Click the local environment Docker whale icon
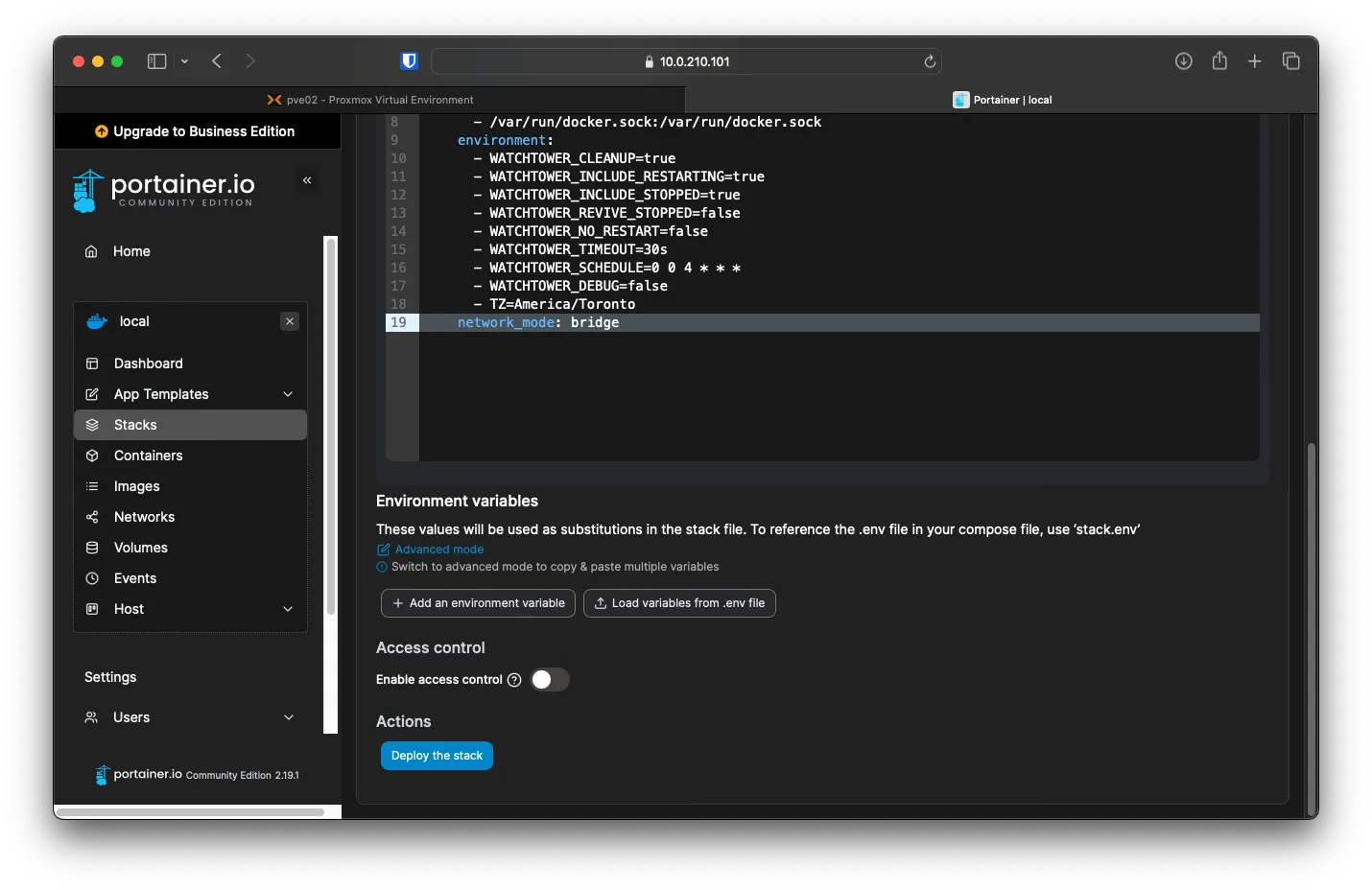This screenshot has width=1372, height=890. 97,321
